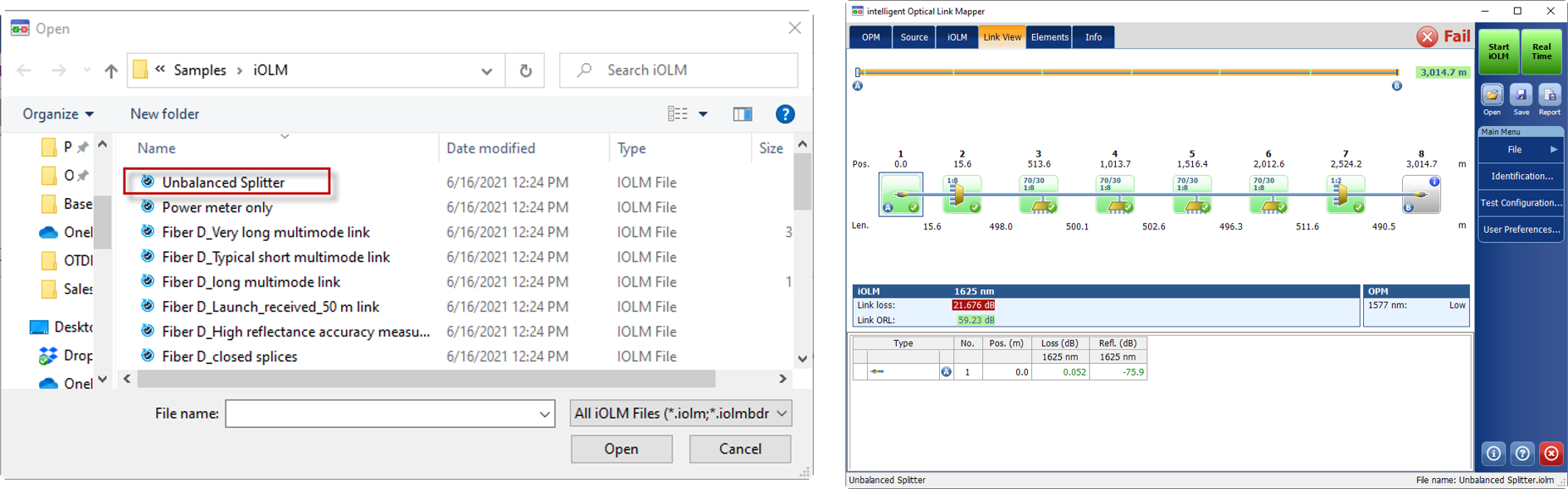Expand the address path dropdown
Screen dimensions: 1568x489
pyautogui.click(x=487, y=70)
